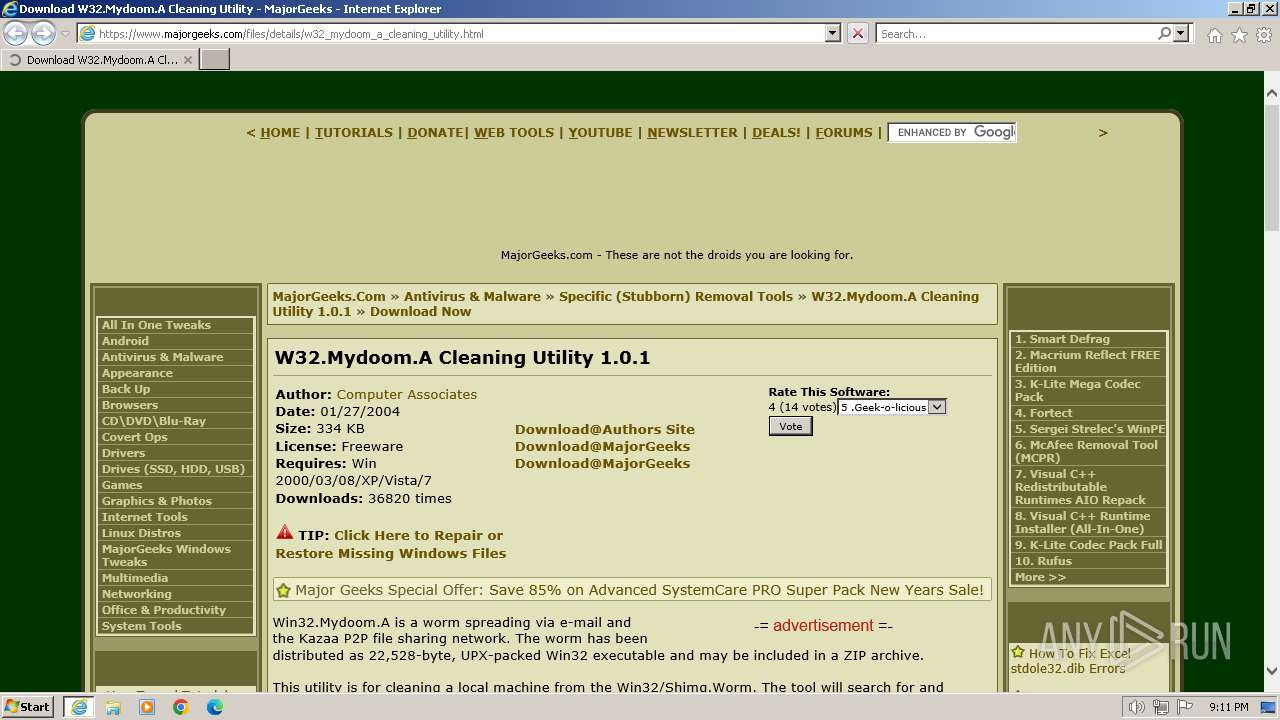Viewport: 1280px width, 720px height.
Task: Open the HOME menu link
Action: [x=280, y=132]
